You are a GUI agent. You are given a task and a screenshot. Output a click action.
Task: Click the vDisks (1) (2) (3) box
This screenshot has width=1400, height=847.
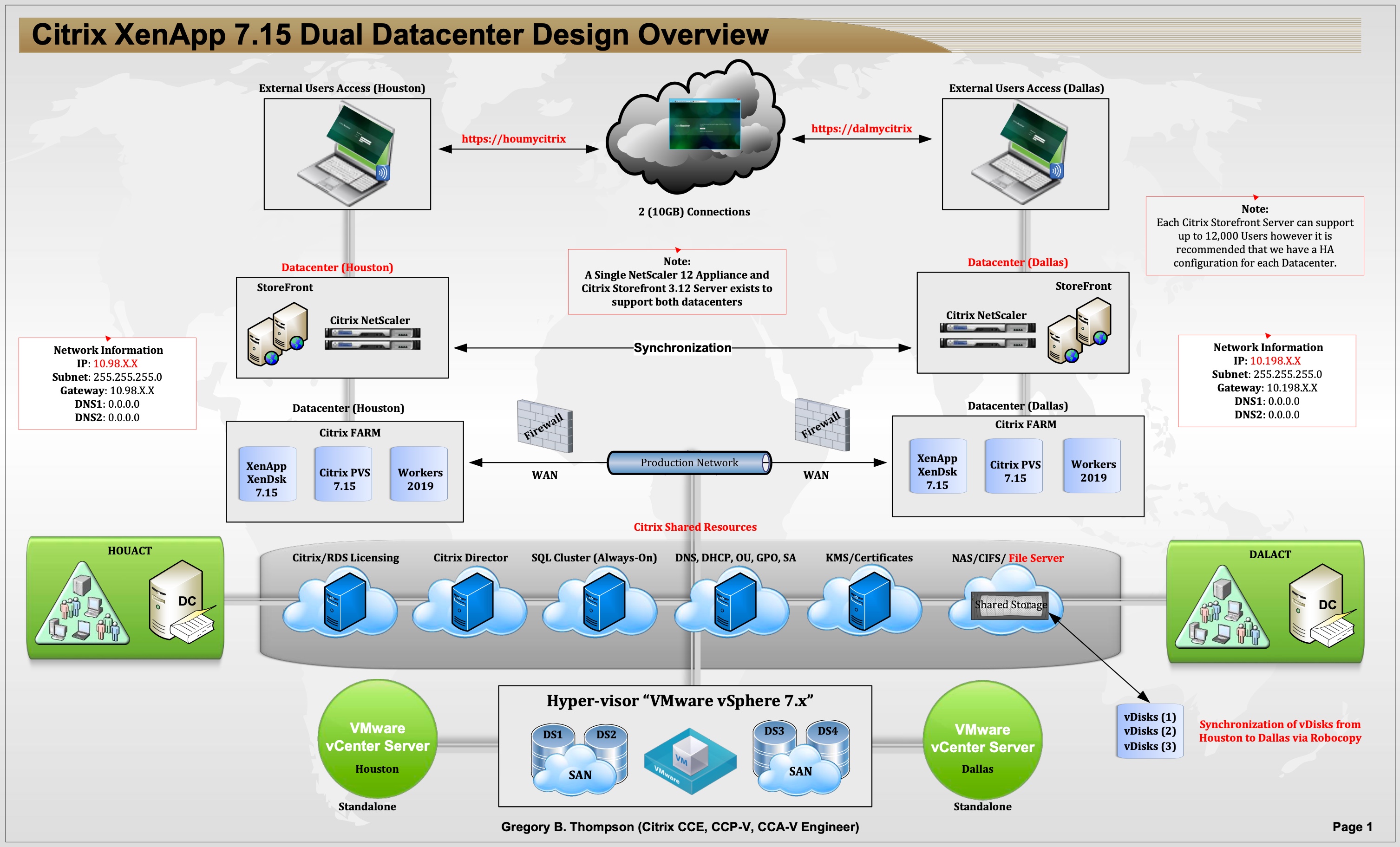click(1150, 731)
